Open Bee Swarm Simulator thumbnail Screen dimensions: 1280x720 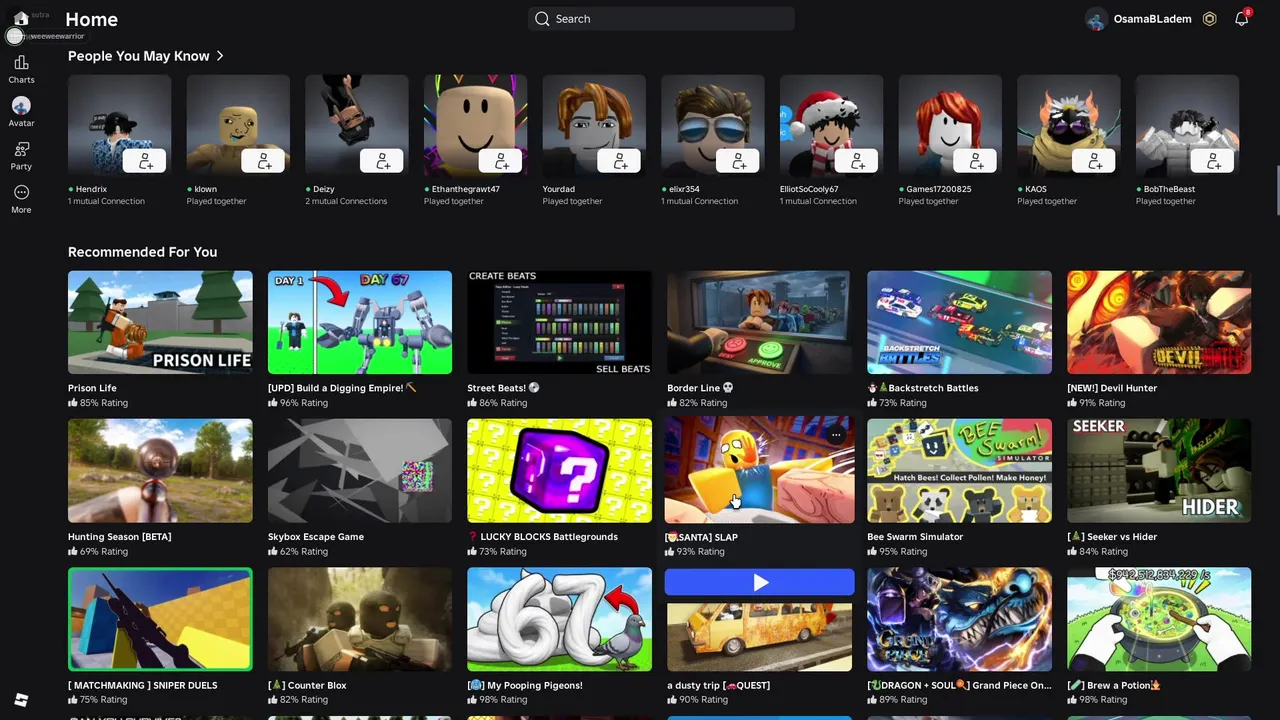(959, 471)
